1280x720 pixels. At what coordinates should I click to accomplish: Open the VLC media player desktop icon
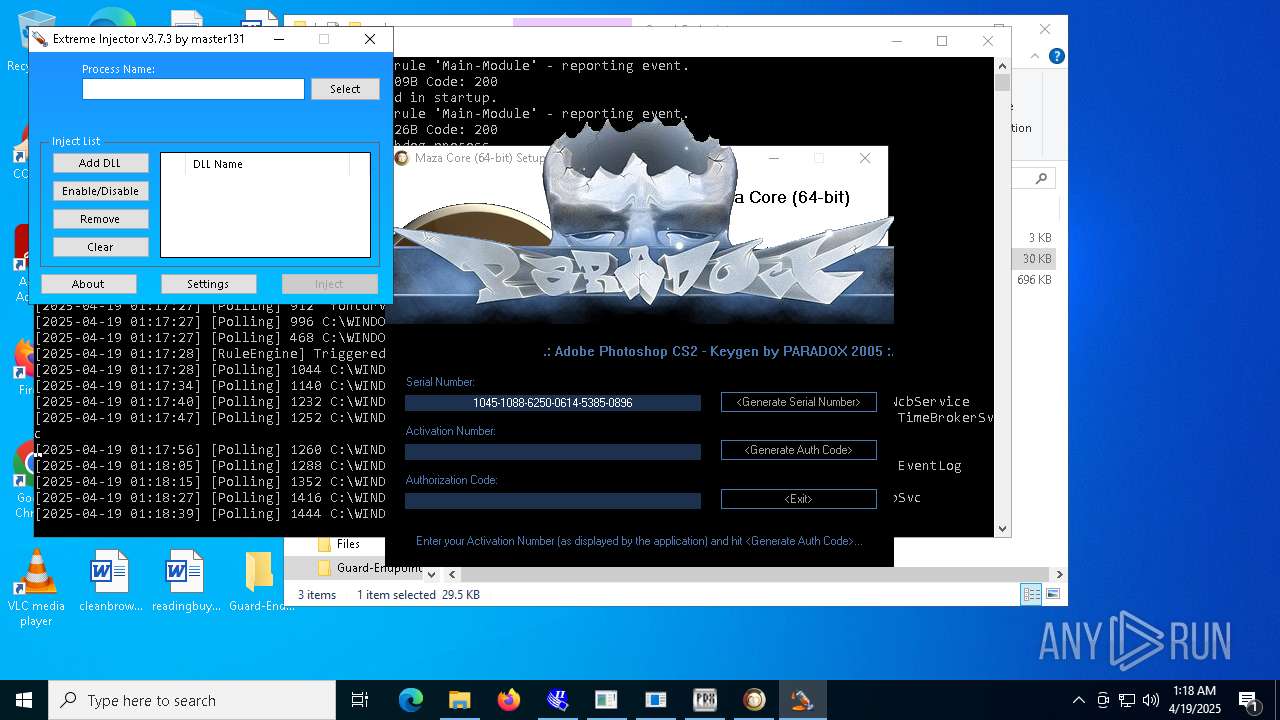pyautogui.click(x=36, y=588)
